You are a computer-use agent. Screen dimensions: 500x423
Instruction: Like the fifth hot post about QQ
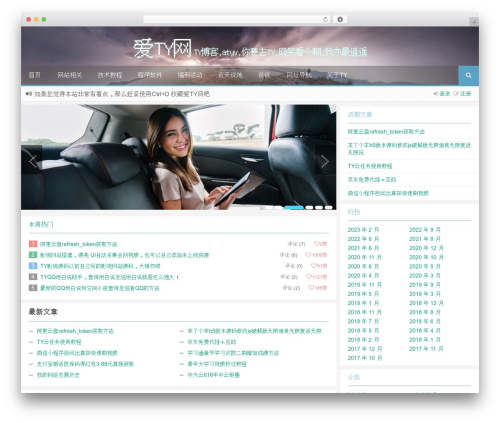point(317,288)
